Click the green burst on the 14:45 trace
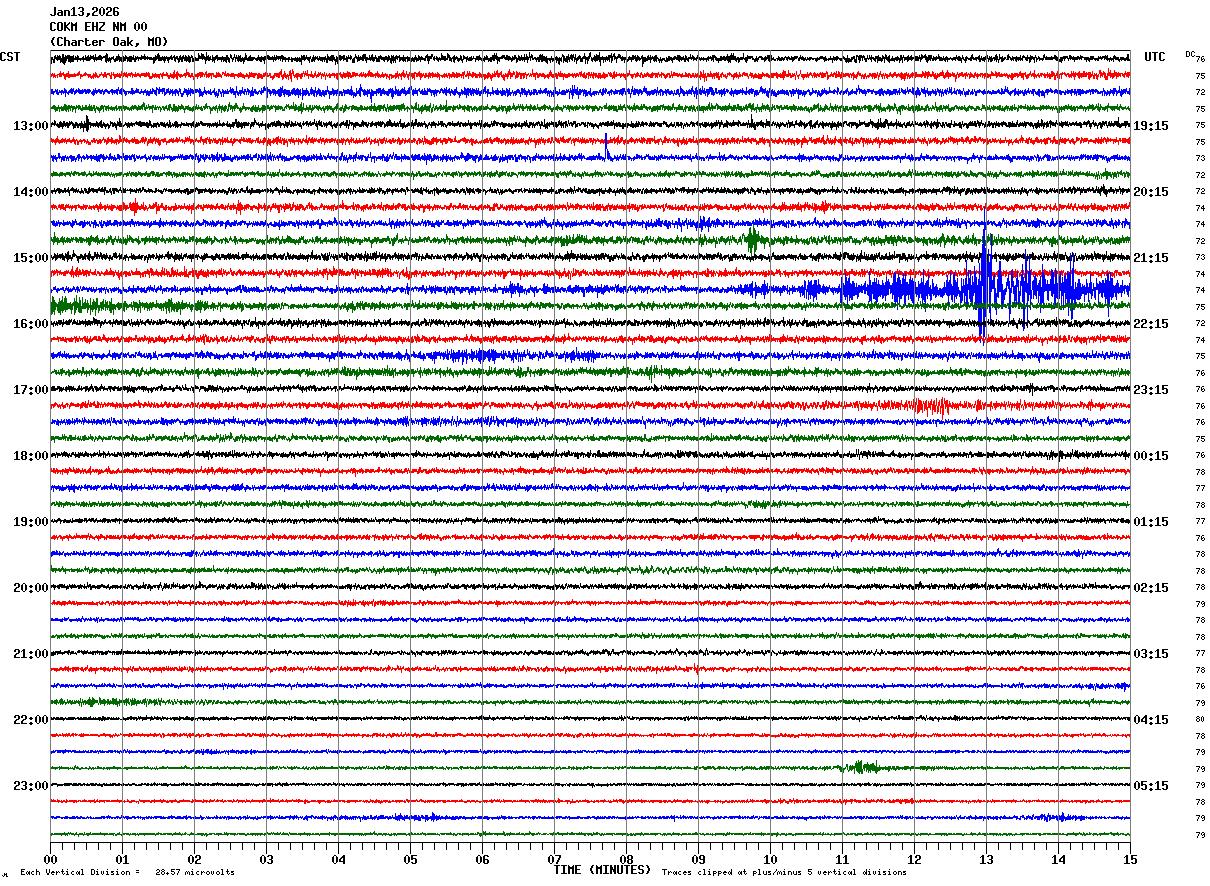The image size is (1210, 886). [754, 239]
